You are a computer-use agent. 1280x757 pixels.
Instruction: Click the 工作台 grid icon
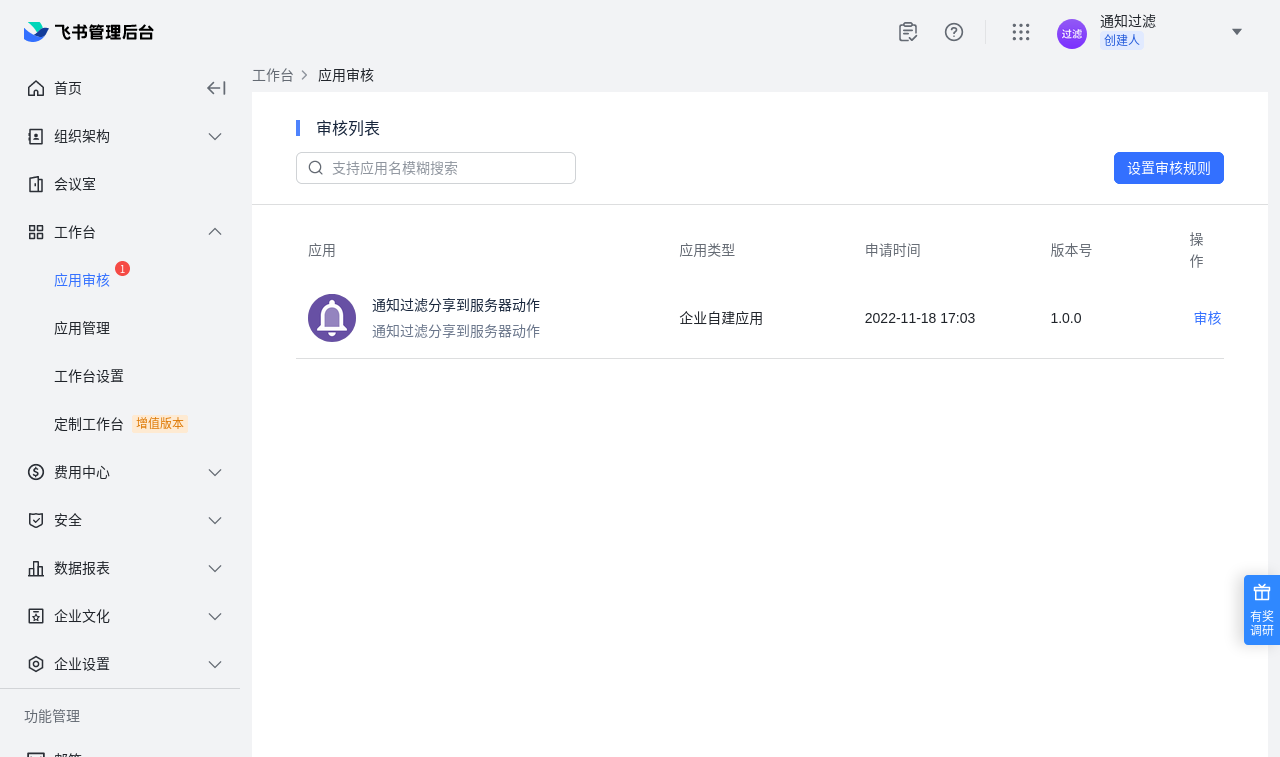click(36, 232)
